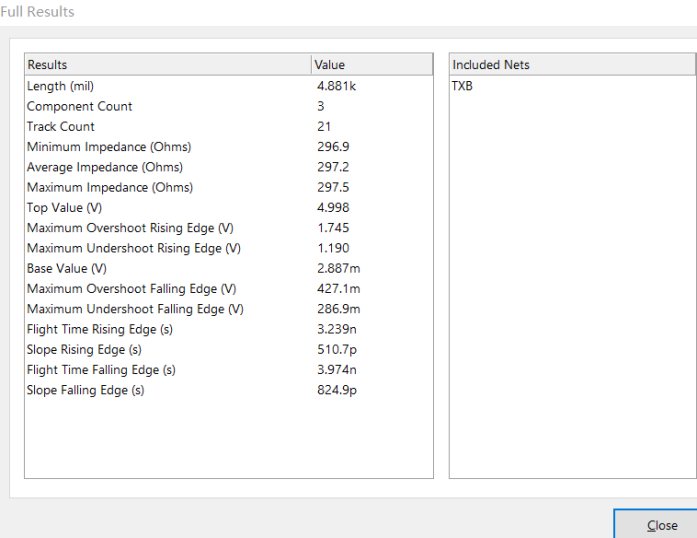Click the 4.998 top value cell
Image resolution: width=697 pixels, height=538 pixels.
pos(333,208)
